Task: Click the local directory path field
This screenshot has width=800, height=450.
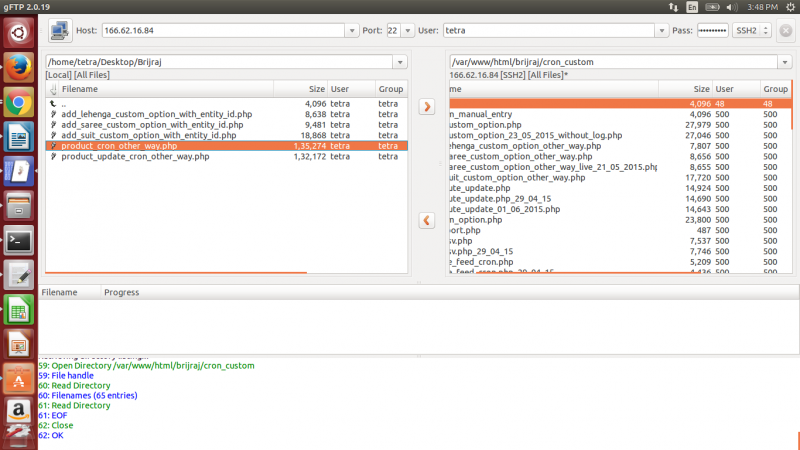Action: (x=219, y=62)
